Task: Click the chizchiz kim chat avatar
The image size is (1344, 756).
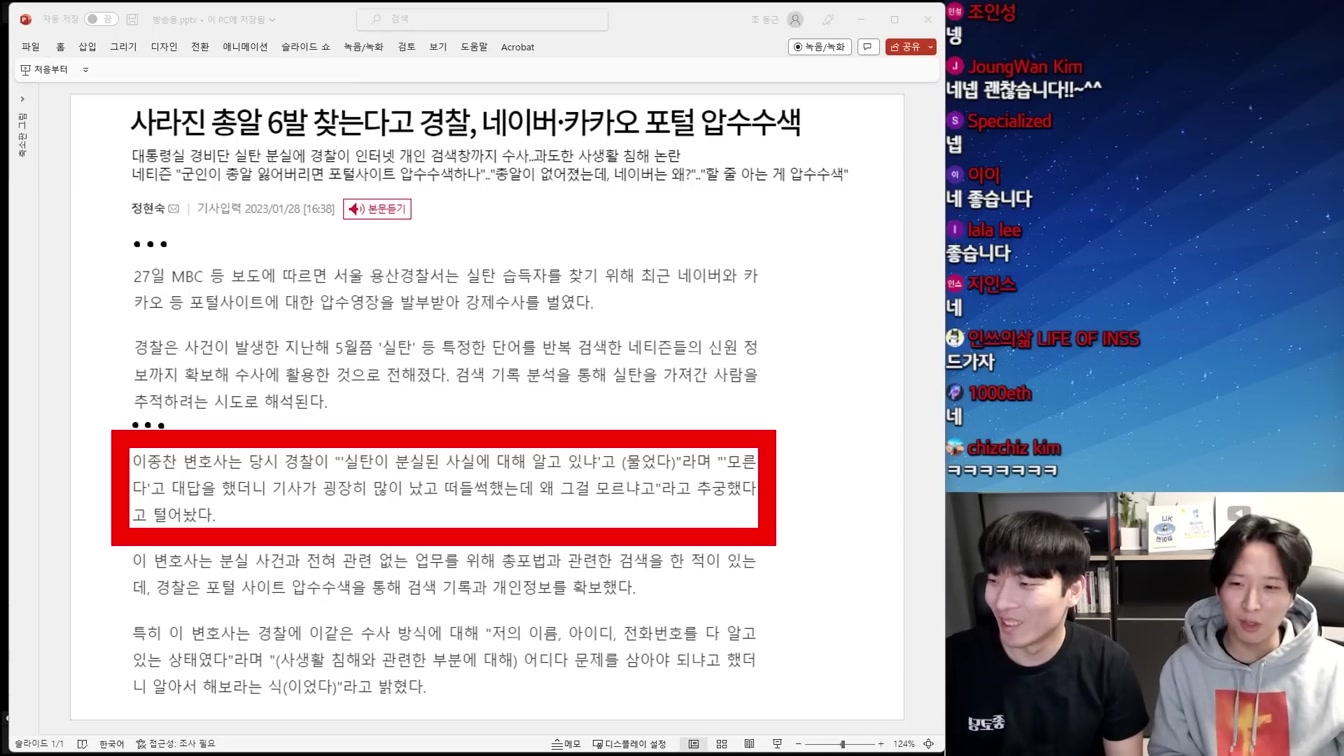Action: click(955, 448)
